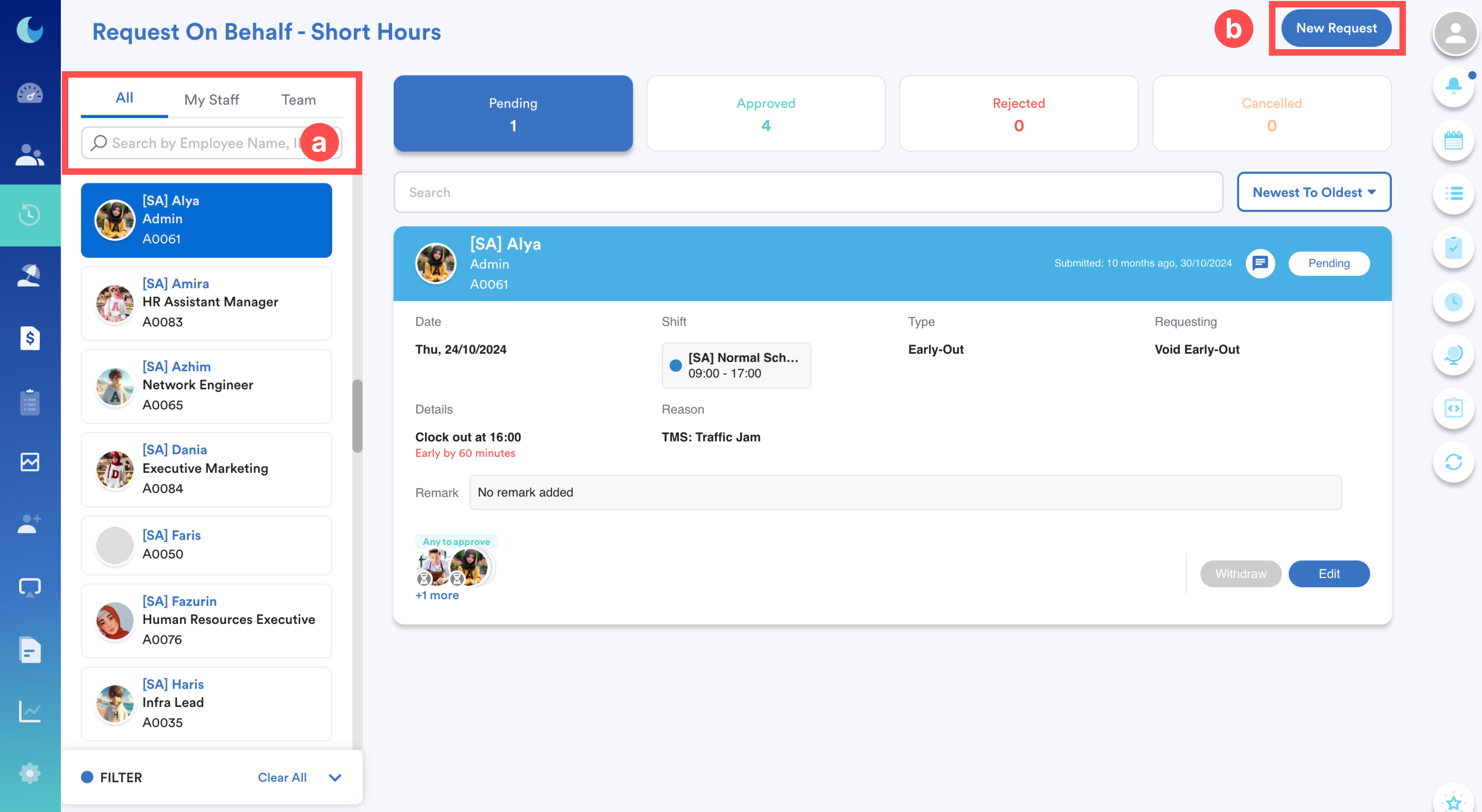This screenshot has height=812, width=1482.
Task: Select the Approved status card
Action: (x=766, y=114)
